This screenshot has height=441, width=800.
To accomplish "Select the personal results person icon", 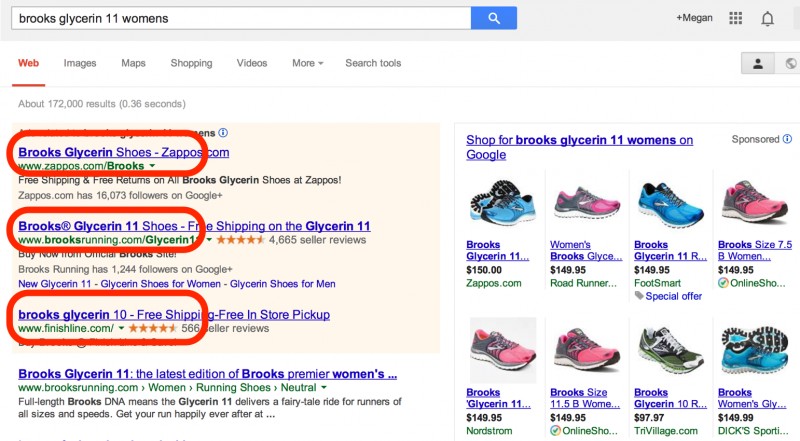I will click(x=758, y=64).
